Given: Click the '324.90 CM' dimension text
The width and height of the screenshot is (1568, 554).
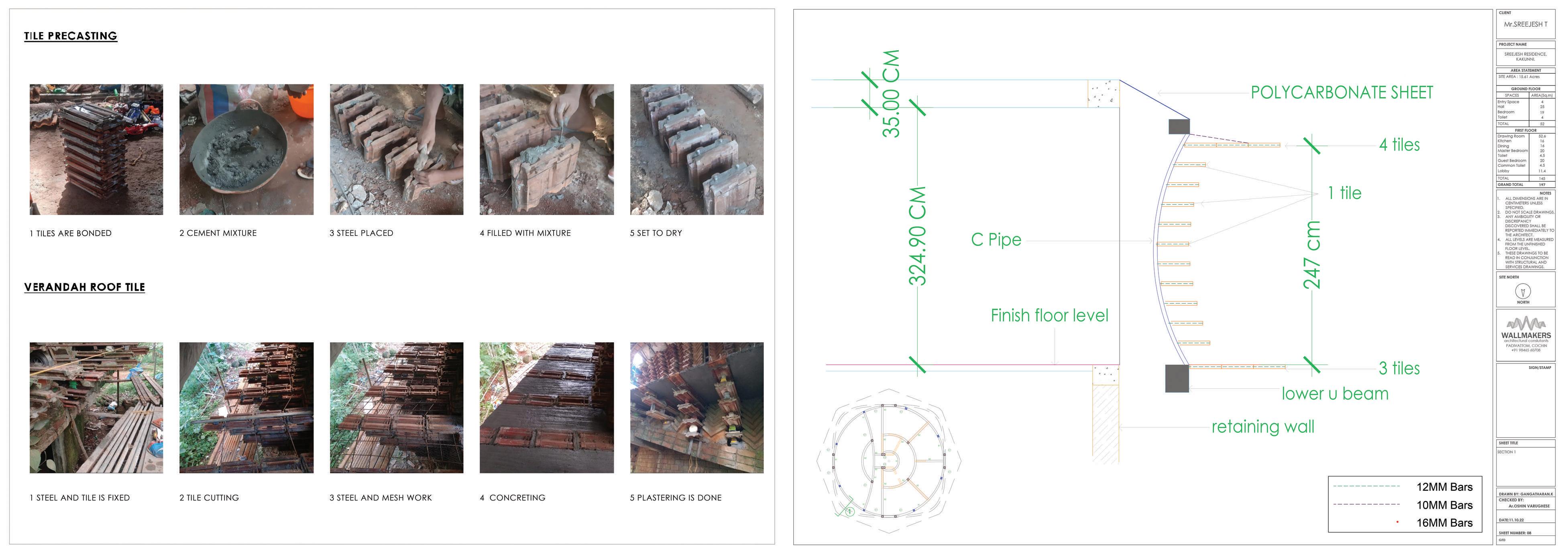Looking at the screenshot, I should pos(917,236).
